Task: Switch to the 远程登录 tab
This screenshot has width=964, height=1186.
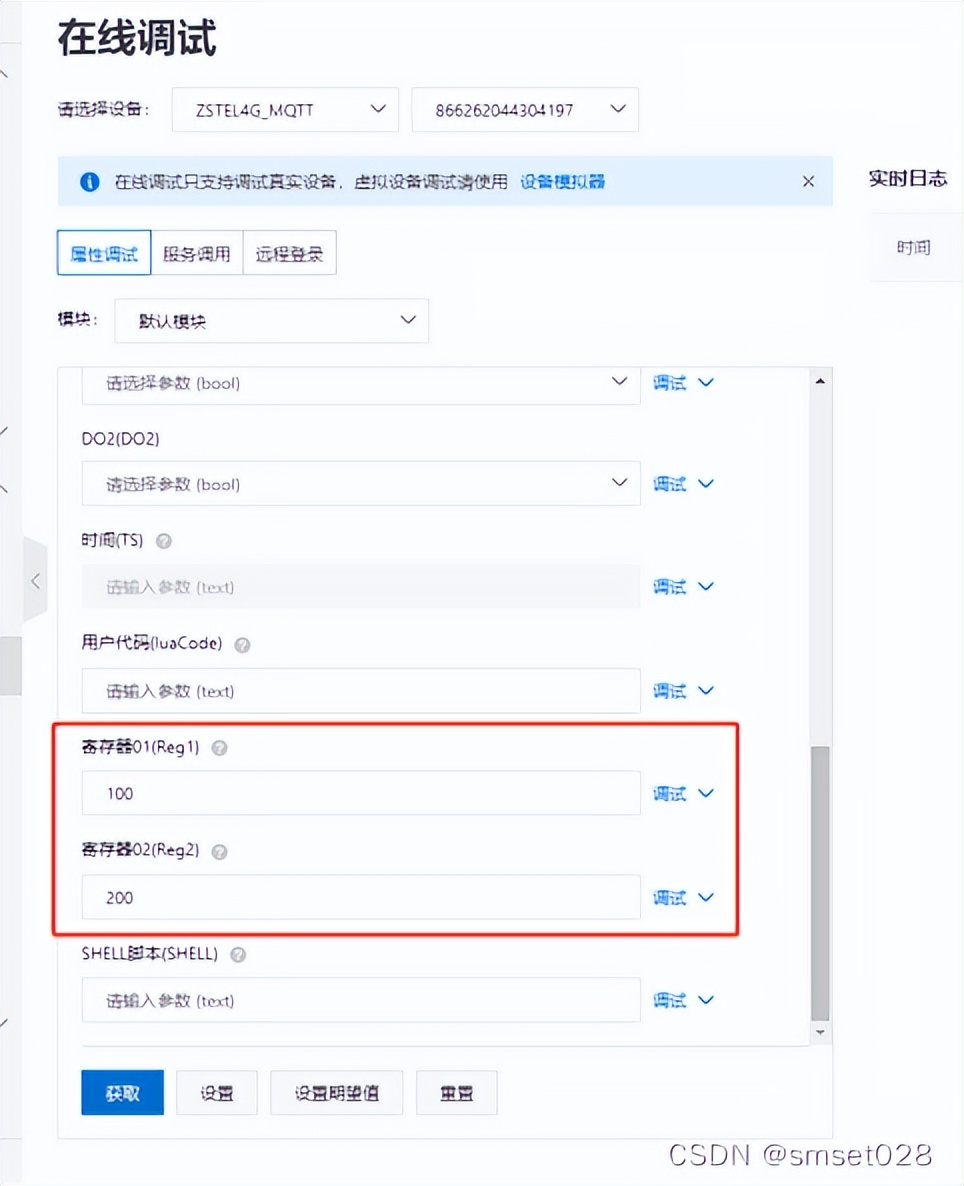Action: 289,253
